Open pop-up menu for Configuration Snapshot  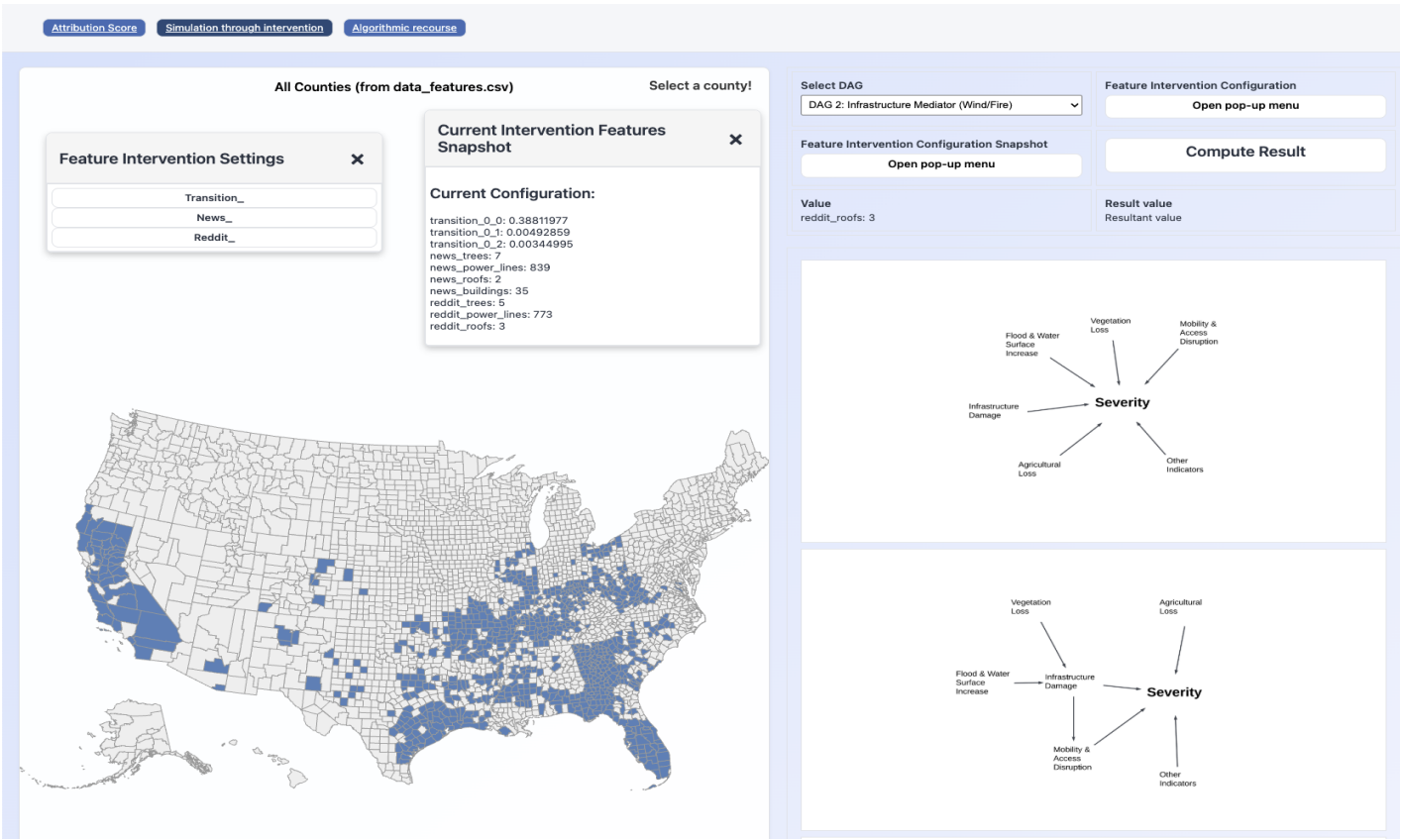(940, 164)
